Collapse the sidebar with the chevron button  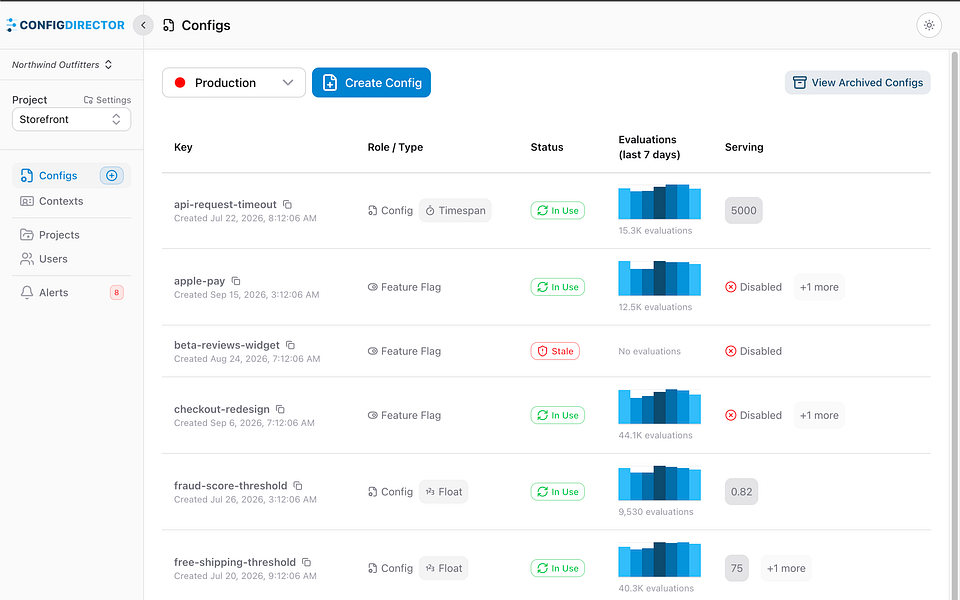point(143,25)
